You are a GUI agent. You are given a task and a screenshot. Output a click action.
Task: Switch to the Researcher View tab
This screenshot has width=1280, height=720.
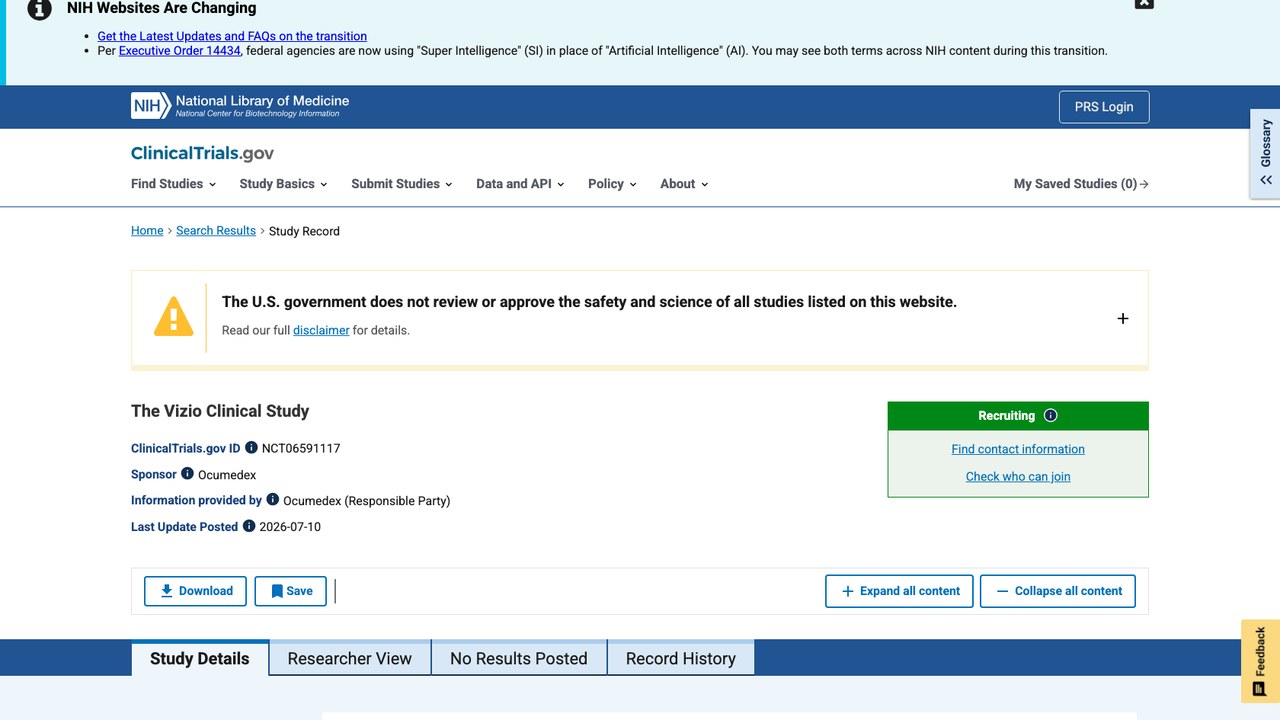click(x=350, y=658)
